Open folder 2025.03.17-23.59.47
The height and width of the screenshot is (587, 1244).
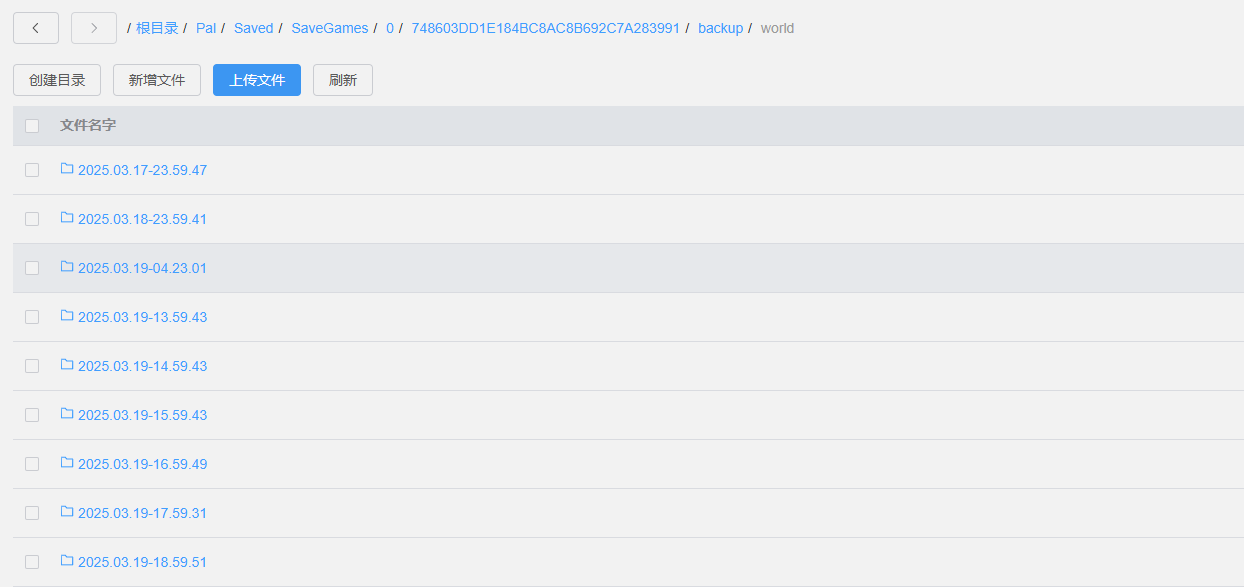coord(142,170)
